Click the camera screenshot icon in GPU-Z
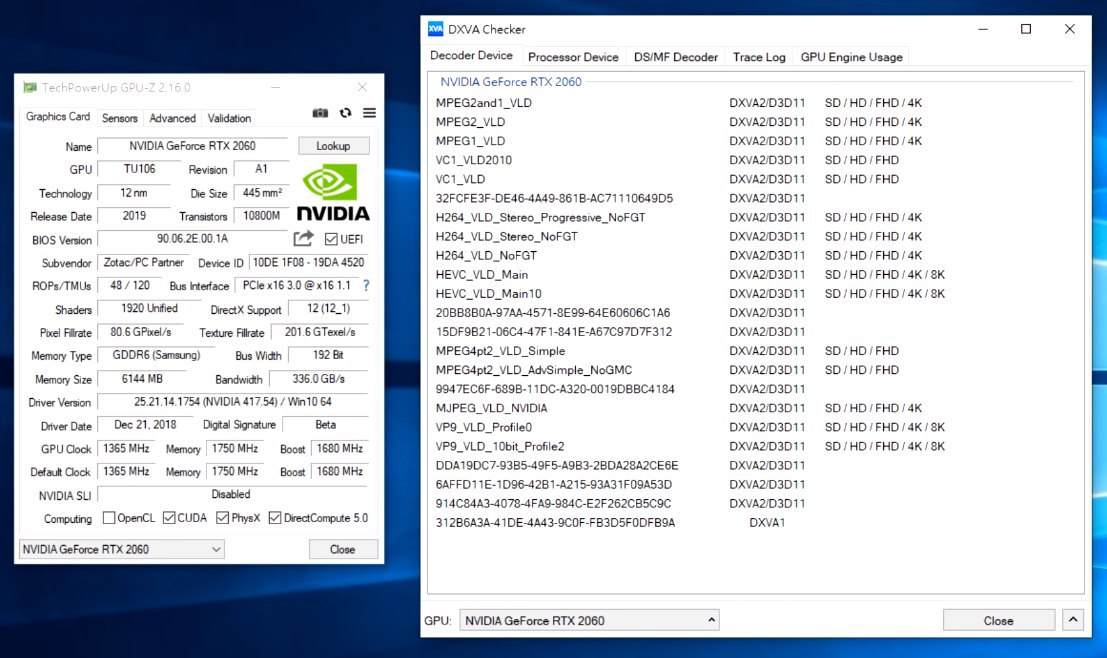This screenshot has height=658, width=1107. tap(320, 114)
